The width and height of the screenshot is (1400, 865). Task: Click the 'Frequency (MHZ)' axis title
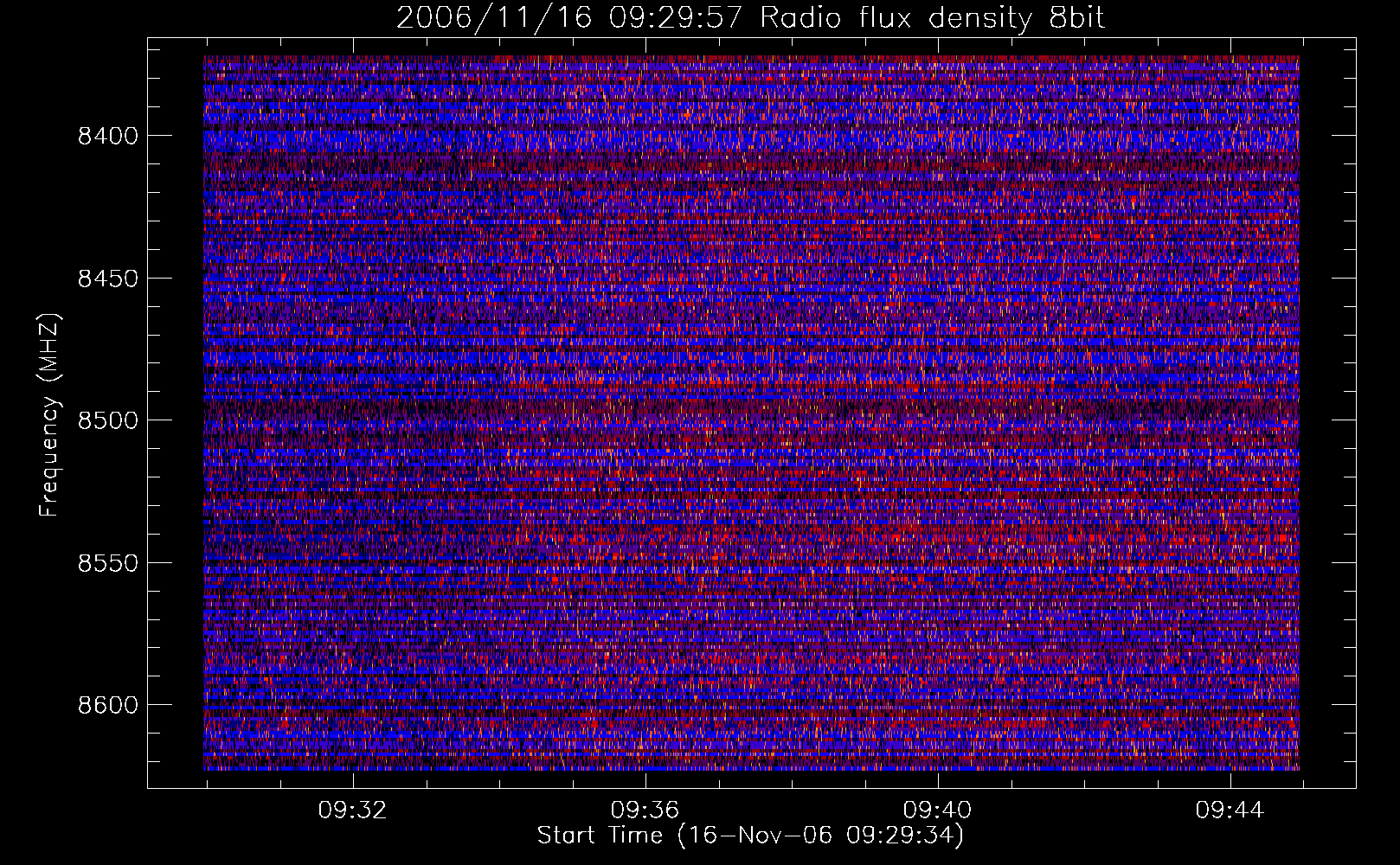click(50, 414)
